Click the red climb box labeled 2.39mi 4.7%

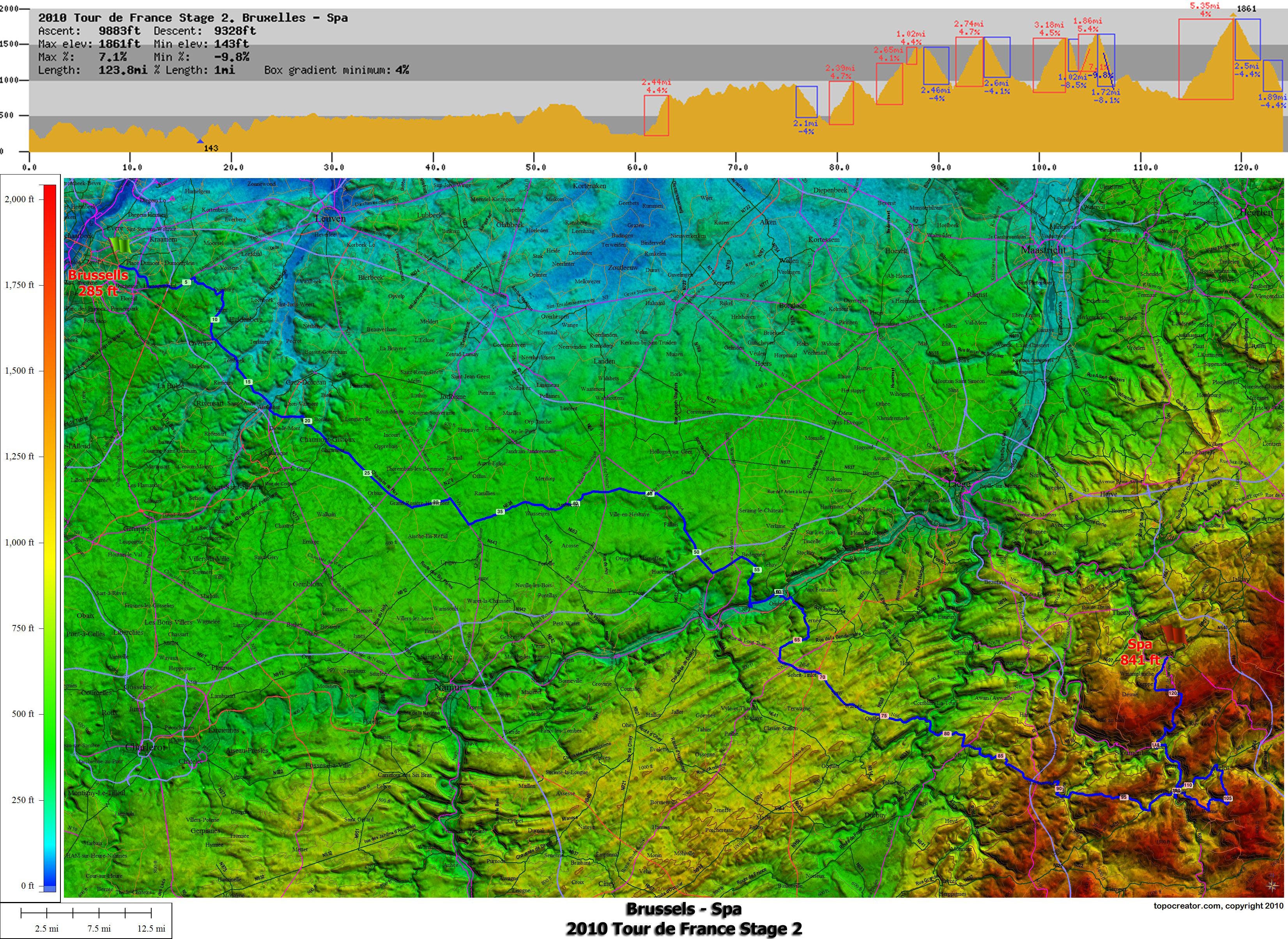click(841, 103)
